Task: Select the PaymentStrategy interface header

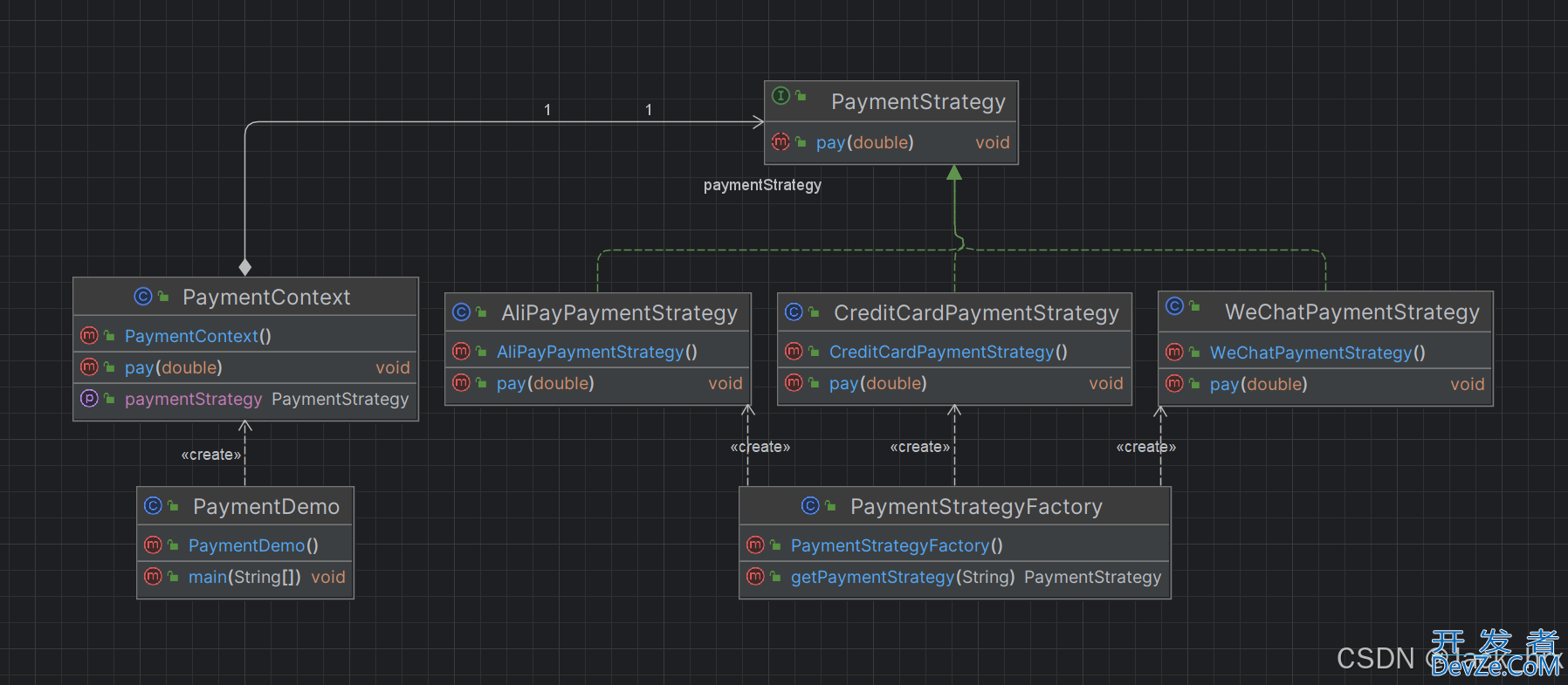Action: 891,101
